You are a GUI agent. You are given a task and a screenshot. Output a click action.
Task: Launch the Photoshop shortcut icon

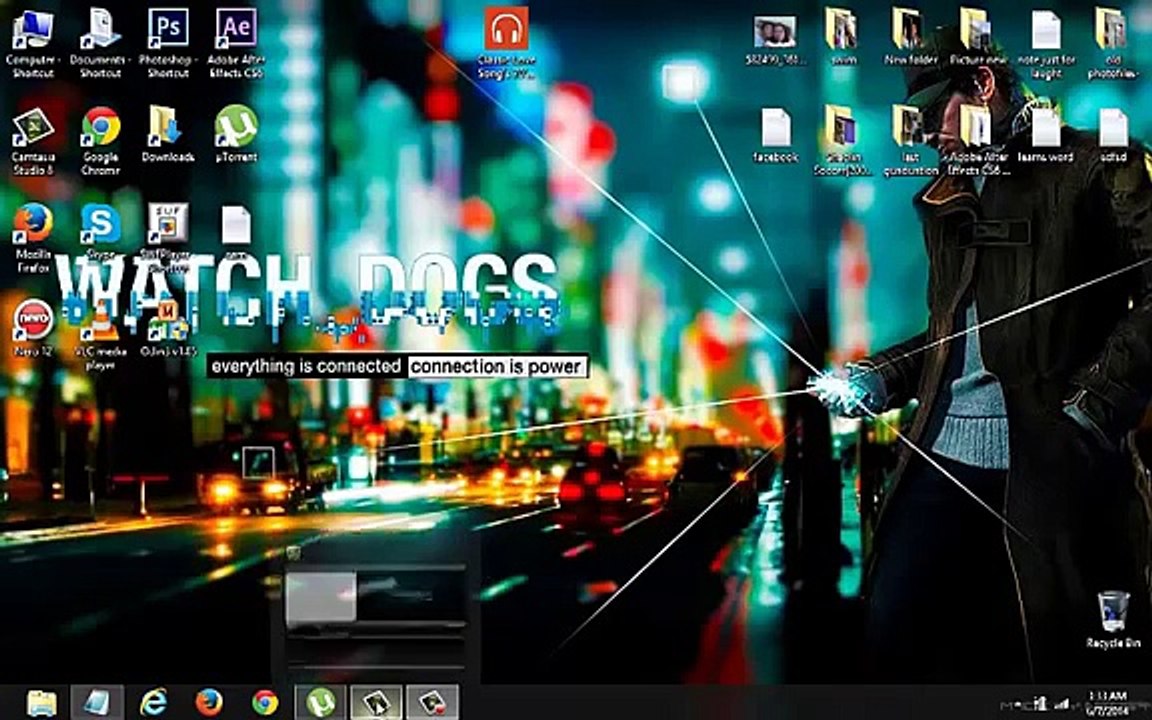(x=168, y=43)
